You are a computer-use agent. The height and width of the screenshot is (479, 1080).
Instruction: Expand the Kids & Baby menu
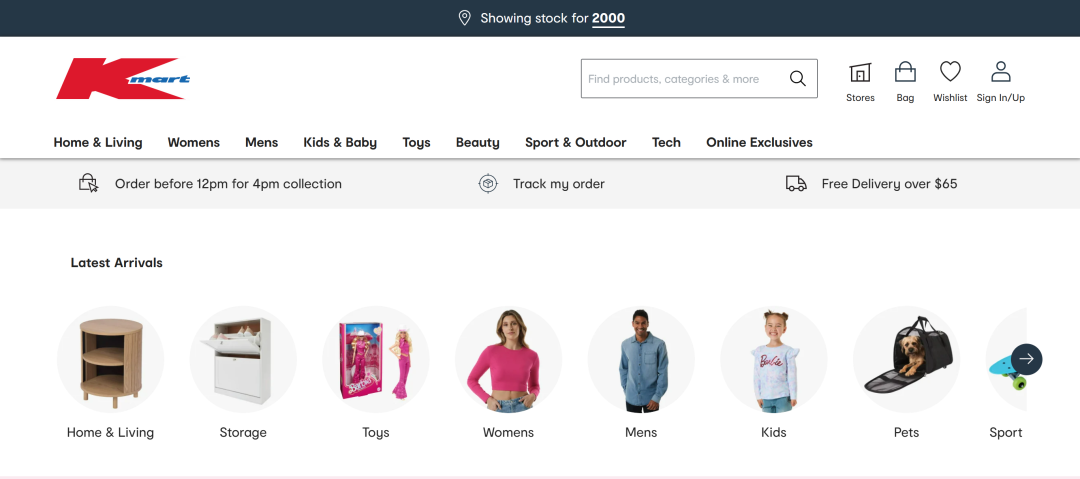pyautogui.click(x=340, y=142)
